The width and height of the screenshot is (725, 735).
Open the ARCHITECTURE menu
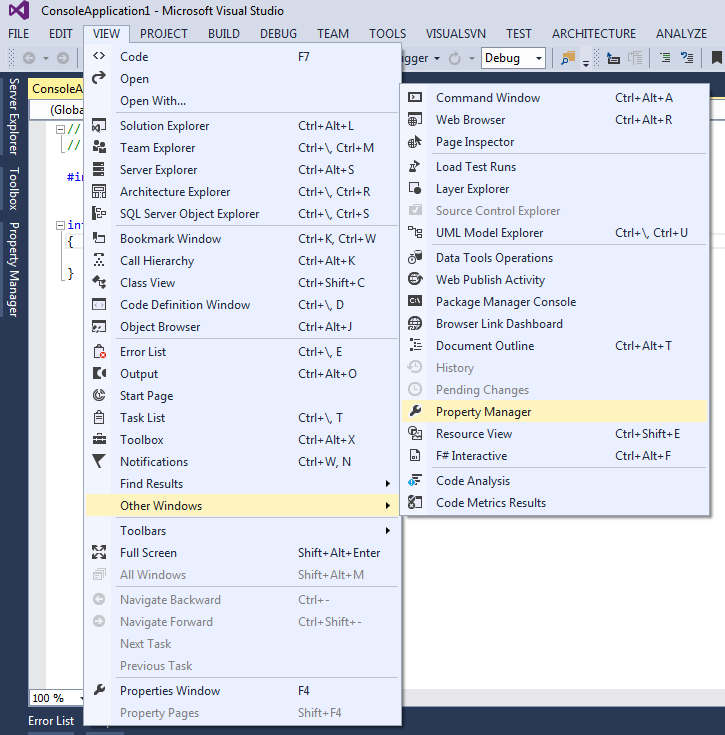point(594,34)
